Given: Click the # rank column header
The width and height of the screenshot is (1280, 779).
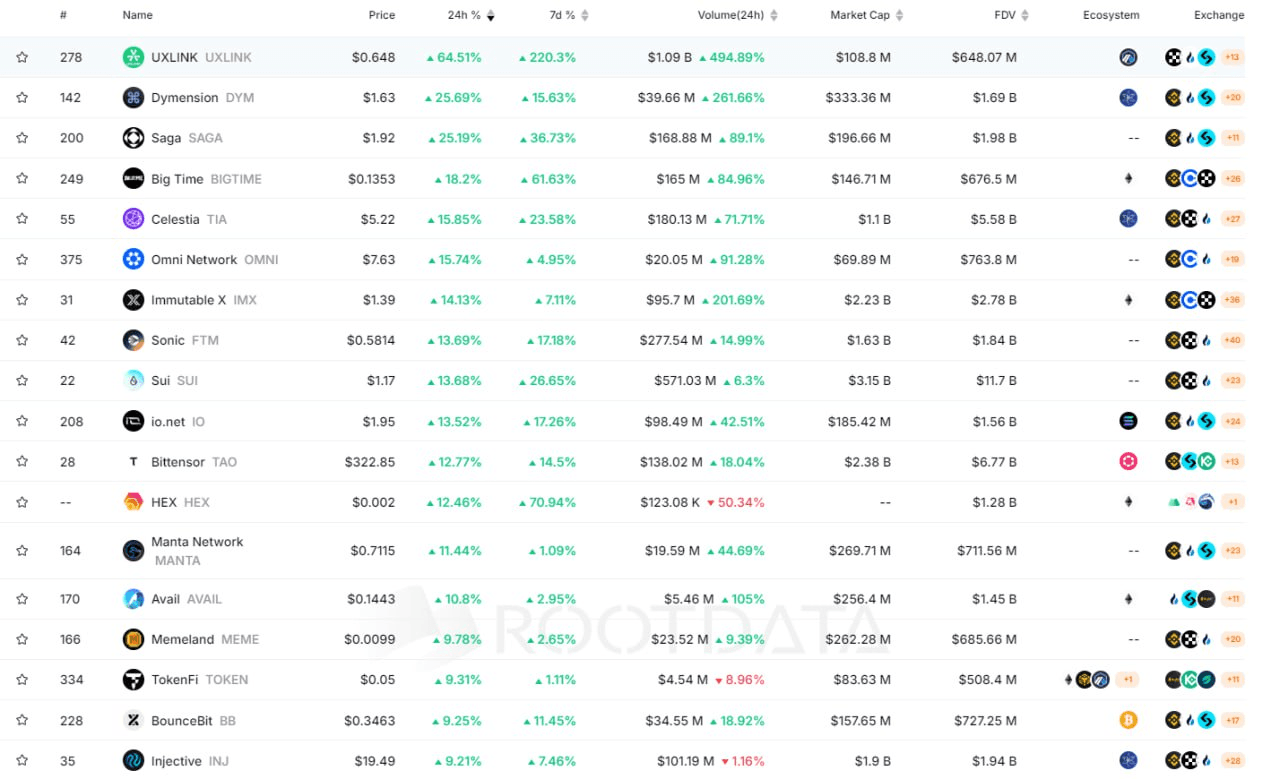Looking at the screenshot, I should click(x=64, y=15).
